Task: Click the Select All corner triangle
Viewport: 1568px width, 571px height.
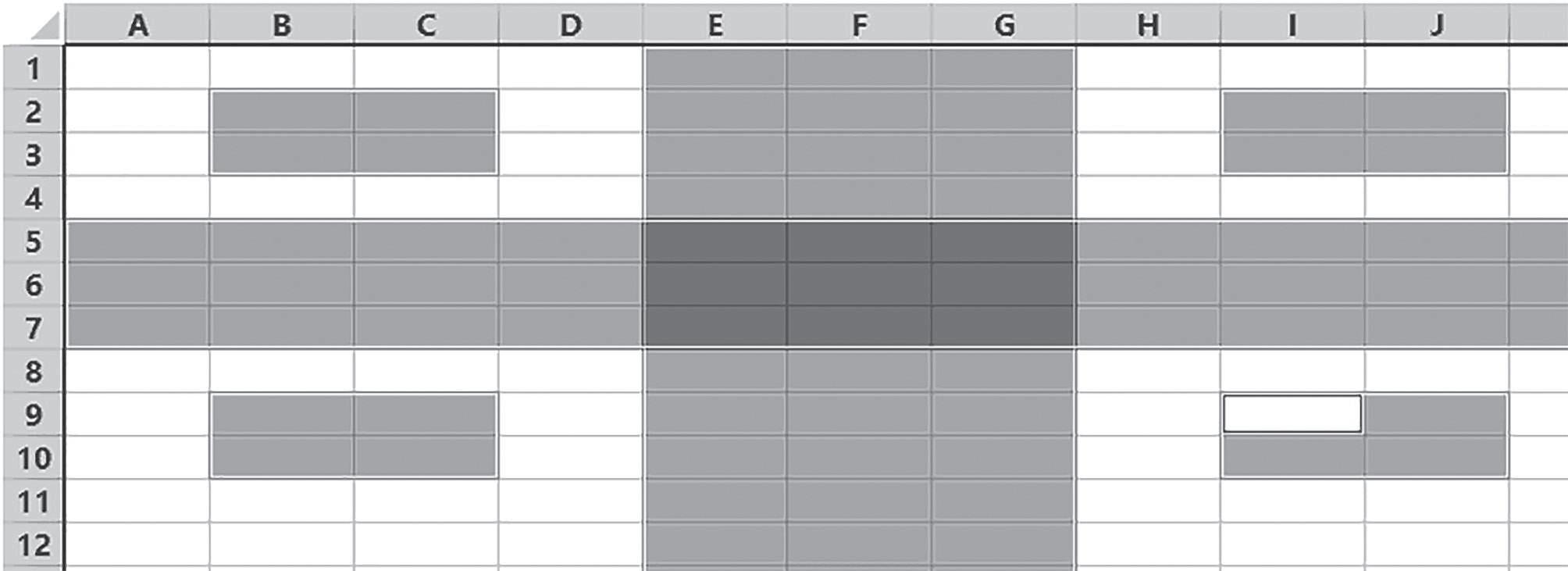Action: (x=45, y=27)
